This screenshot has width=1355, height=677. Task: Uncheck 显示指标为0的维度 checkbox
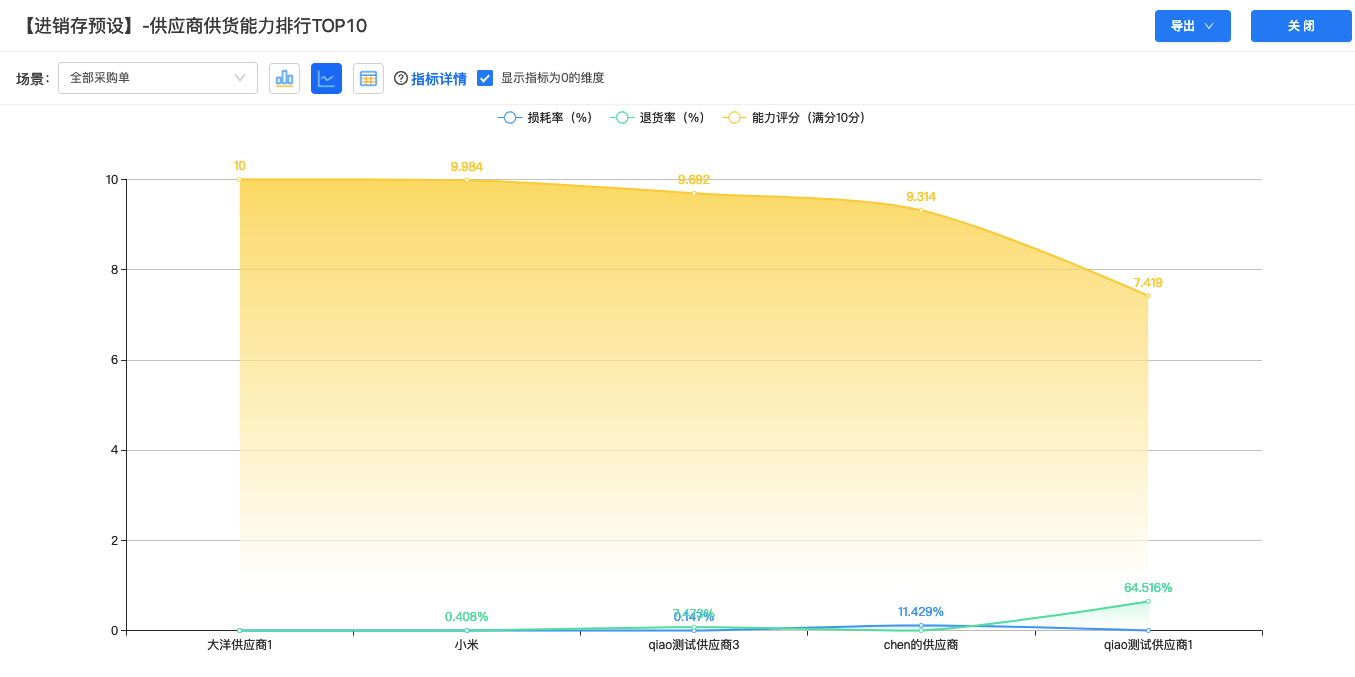[485, 78]
